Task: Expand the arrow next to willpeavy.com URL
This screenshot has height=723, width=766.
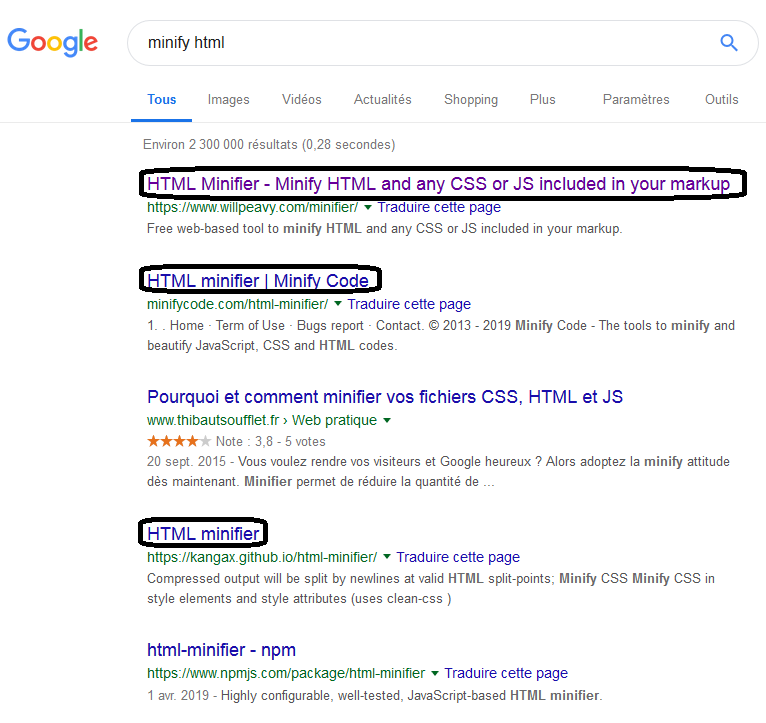Action: point(368,208)
